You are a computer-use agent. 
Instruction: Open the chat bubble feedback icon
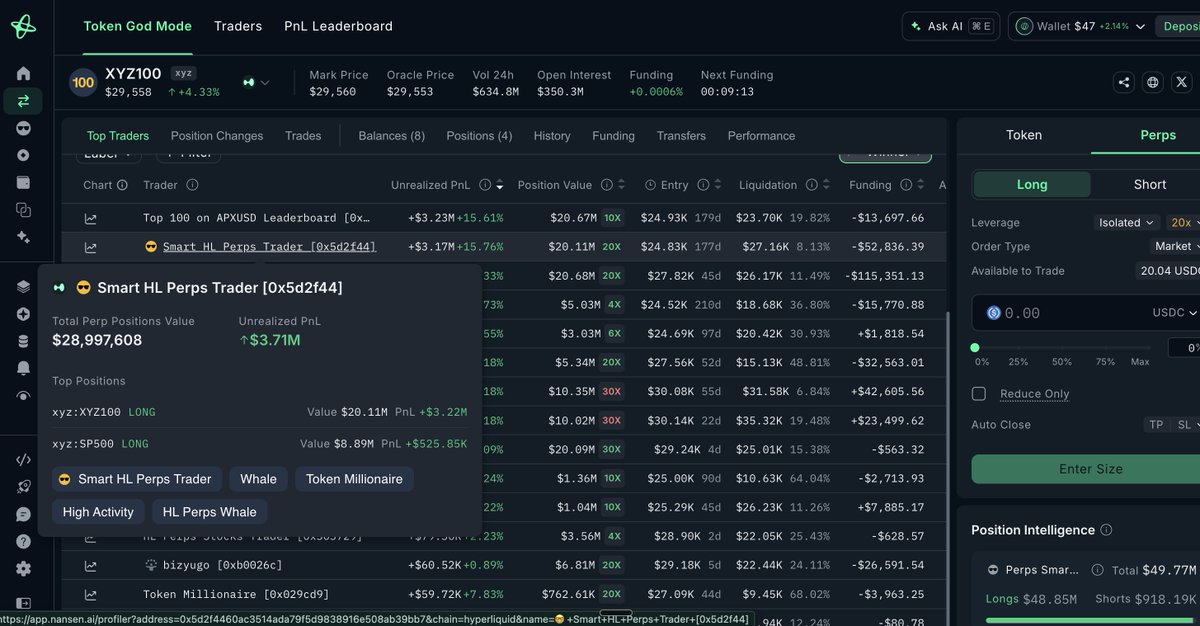coord(23,514)
